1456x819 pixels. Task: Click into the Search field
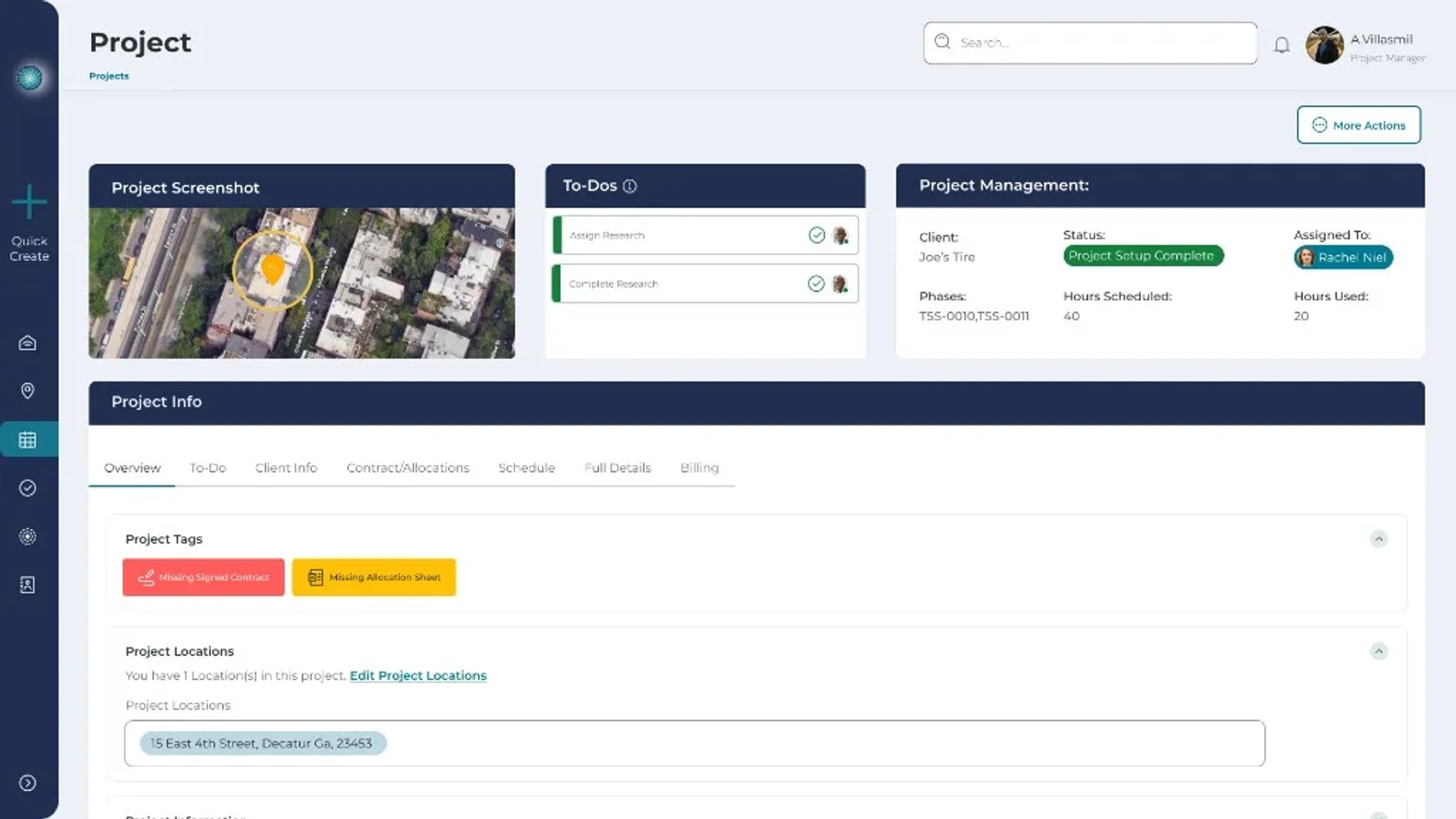pos(1090,43)
